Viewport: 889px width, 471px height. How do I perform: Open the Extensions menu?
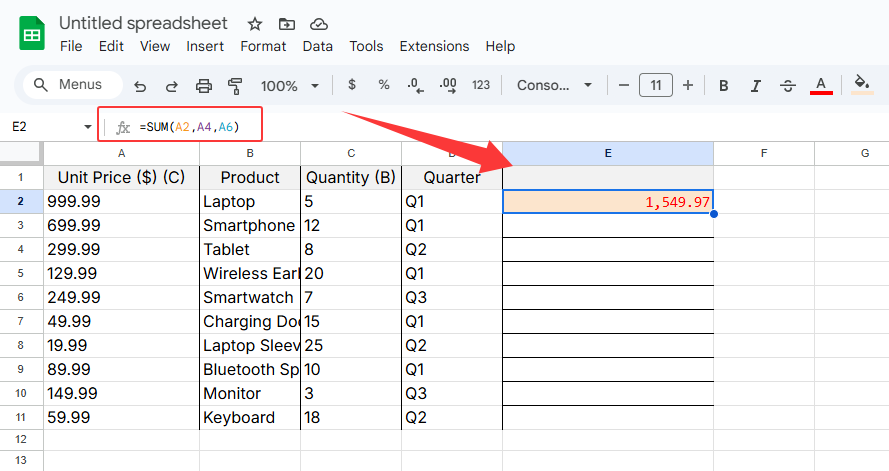(434, 46)
